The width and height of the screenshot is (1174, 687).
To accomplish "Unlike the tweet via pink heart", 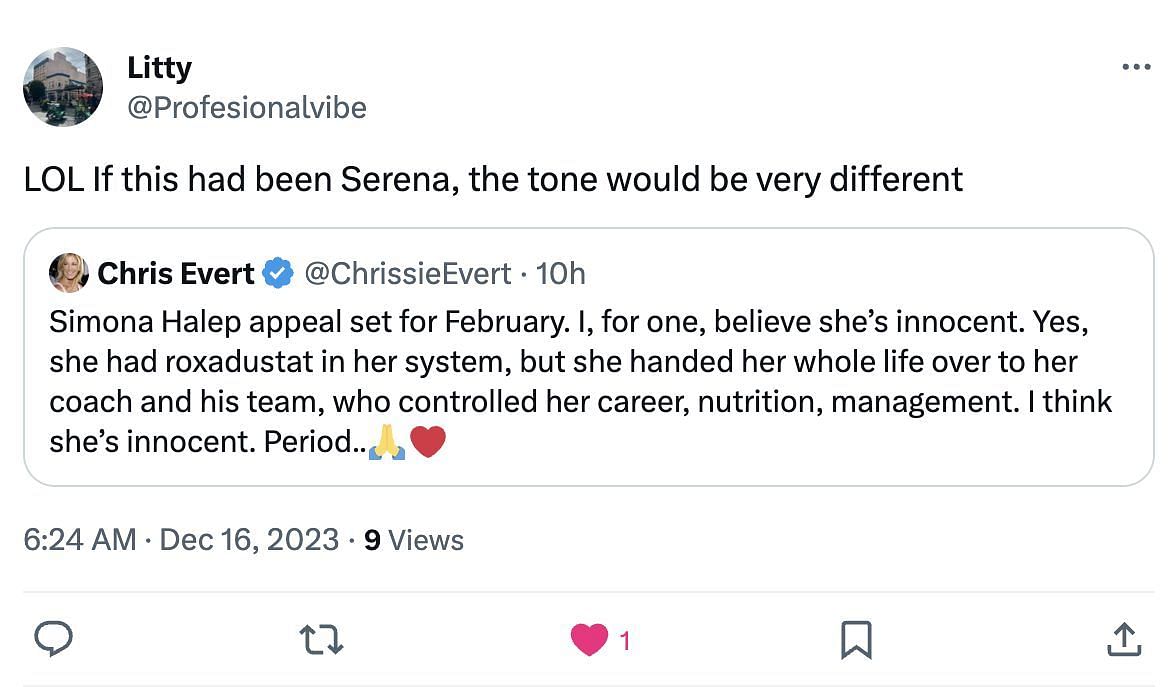I will [589, 640].
